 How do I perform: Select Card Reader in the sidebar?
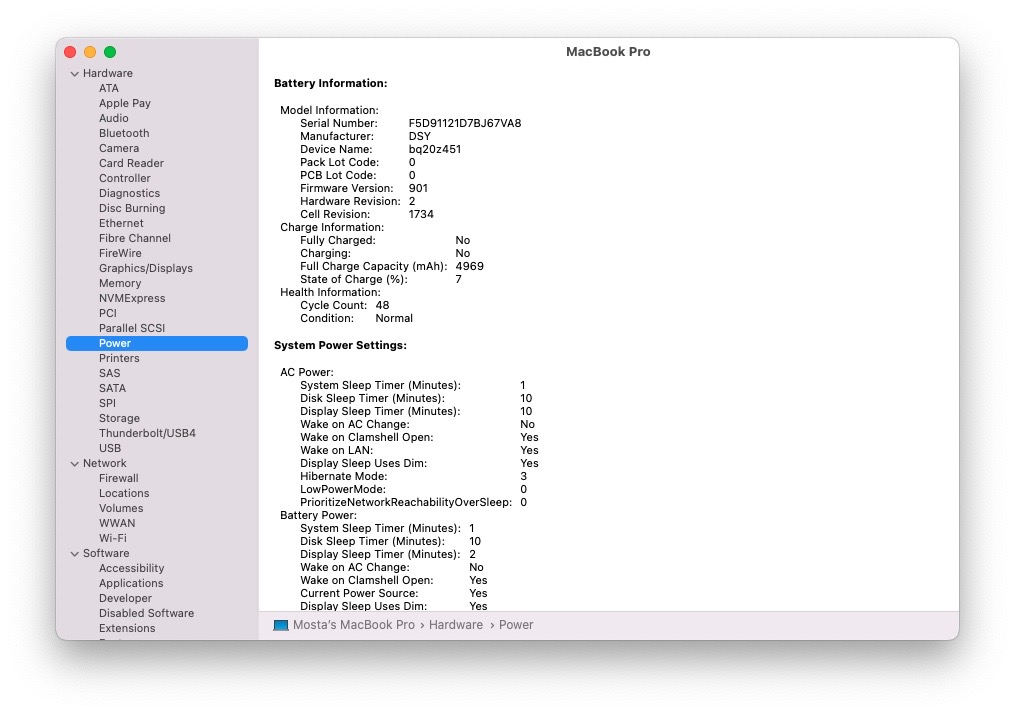point(131,163)
